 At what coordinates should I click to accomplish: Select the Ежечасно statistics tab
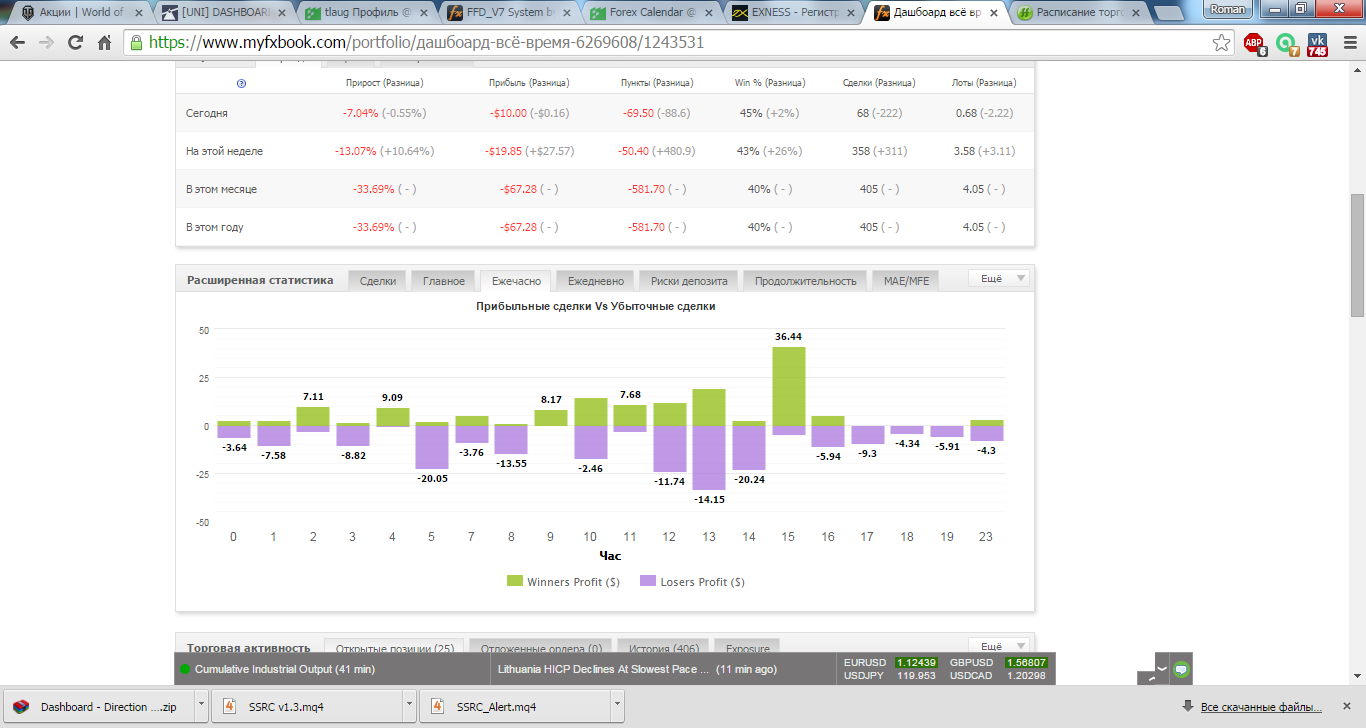pos(516,281)
